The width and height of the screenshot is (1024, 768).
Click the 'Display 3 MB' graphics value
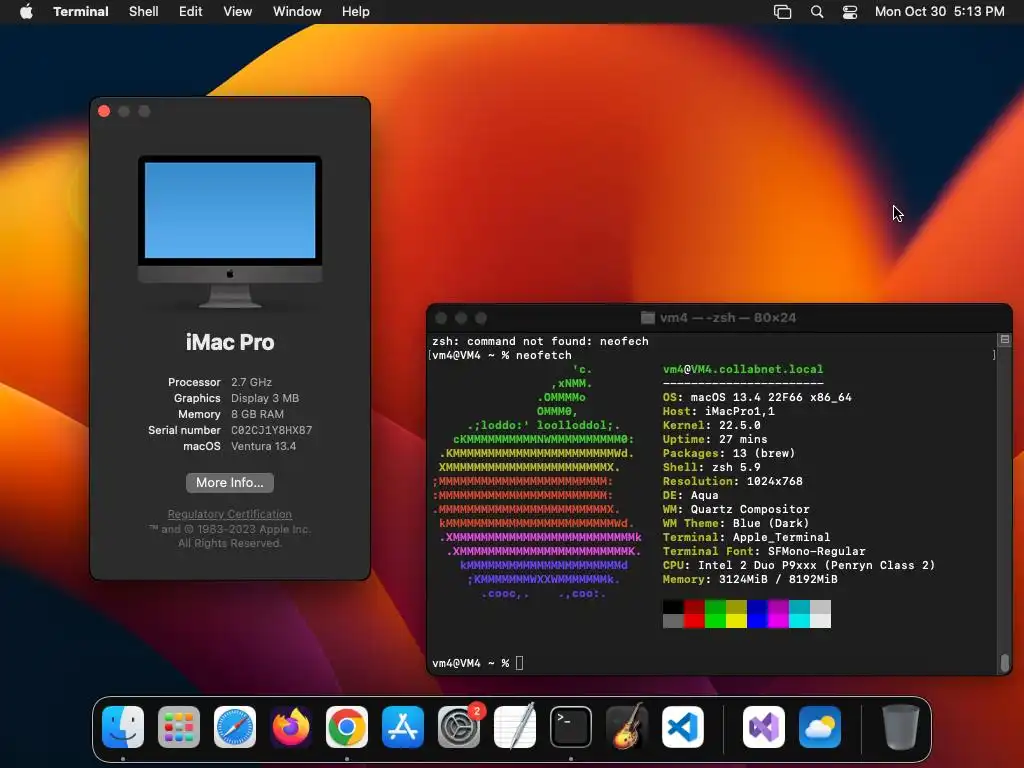(265, 398)
